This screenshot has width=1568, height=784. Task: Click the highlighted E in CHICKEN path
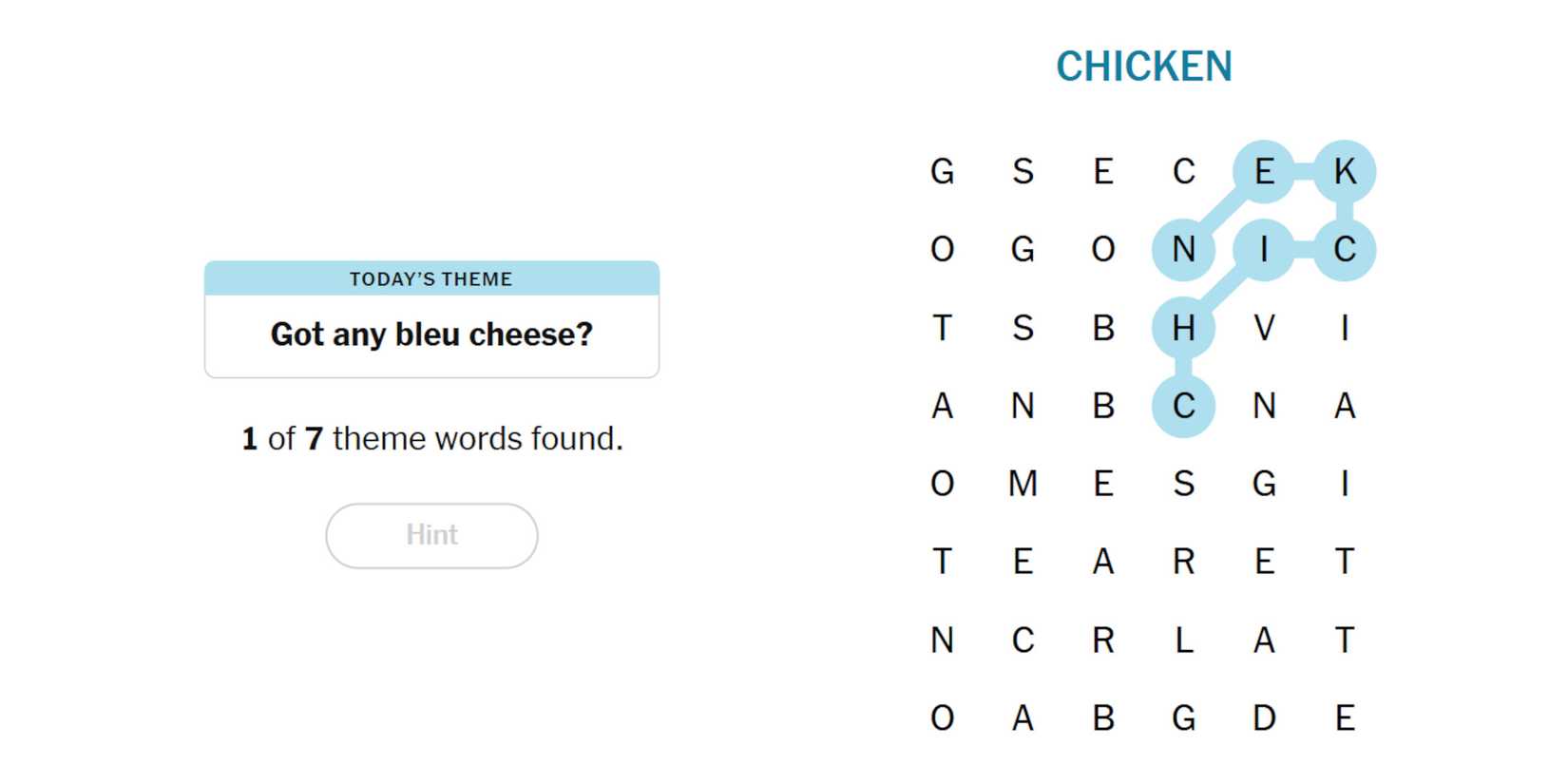coord(1263,172)
